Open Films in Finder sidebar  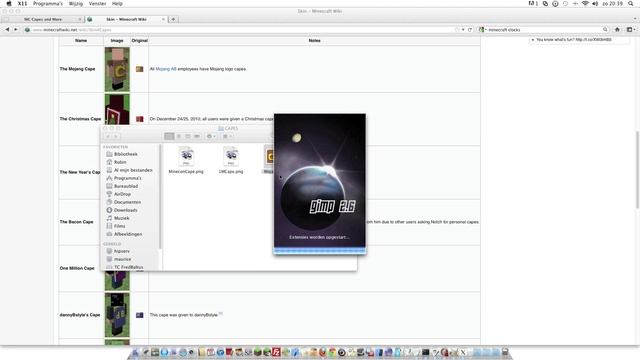pyautogui.click(x=120, y=226)
